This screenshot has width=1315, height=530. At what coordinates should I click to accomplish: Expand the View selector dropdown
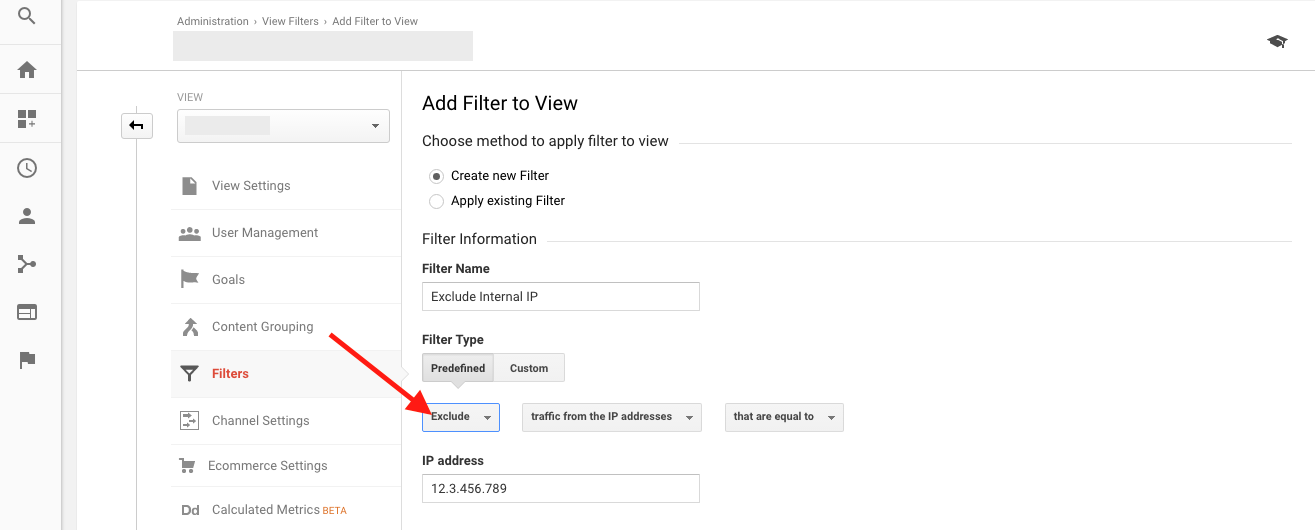click(x=283, y=126)
